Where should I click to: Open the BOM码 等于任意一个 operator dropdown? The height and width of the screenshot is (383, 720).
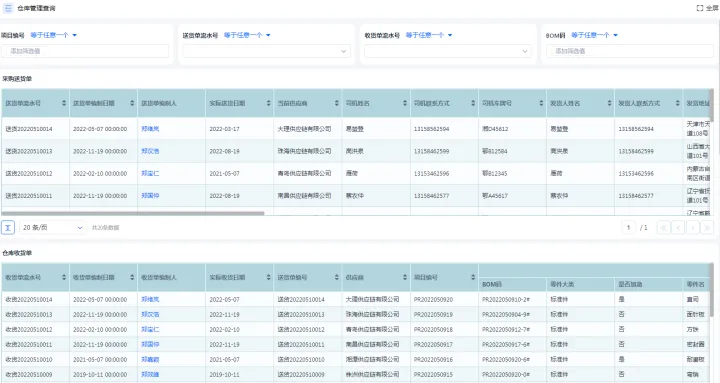(x=594, y=35)
